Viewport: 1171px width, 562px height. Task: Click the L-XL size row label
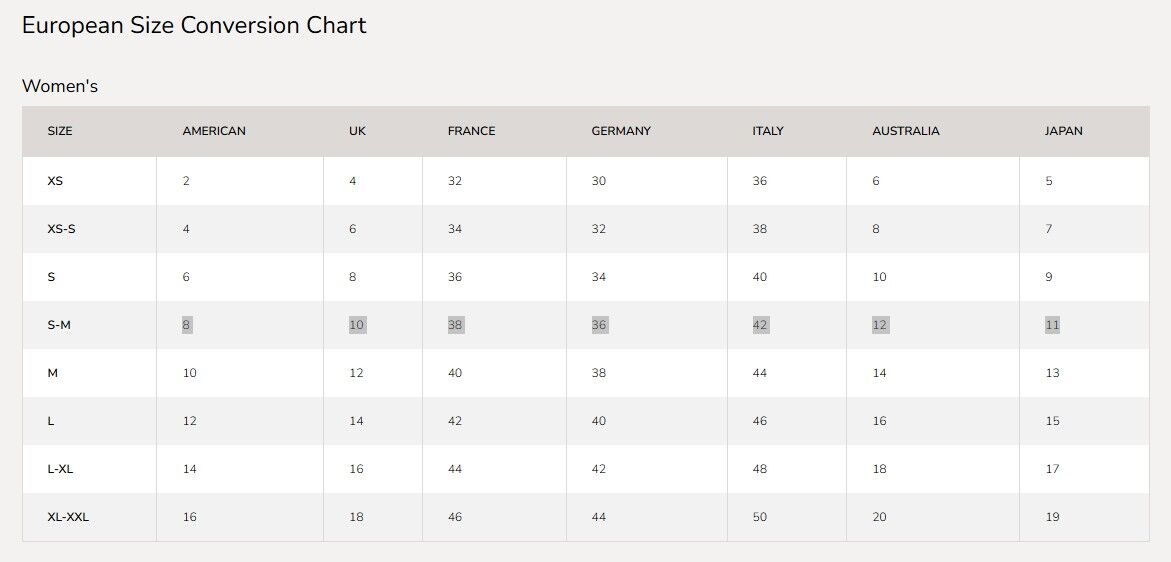coord(61,469)
